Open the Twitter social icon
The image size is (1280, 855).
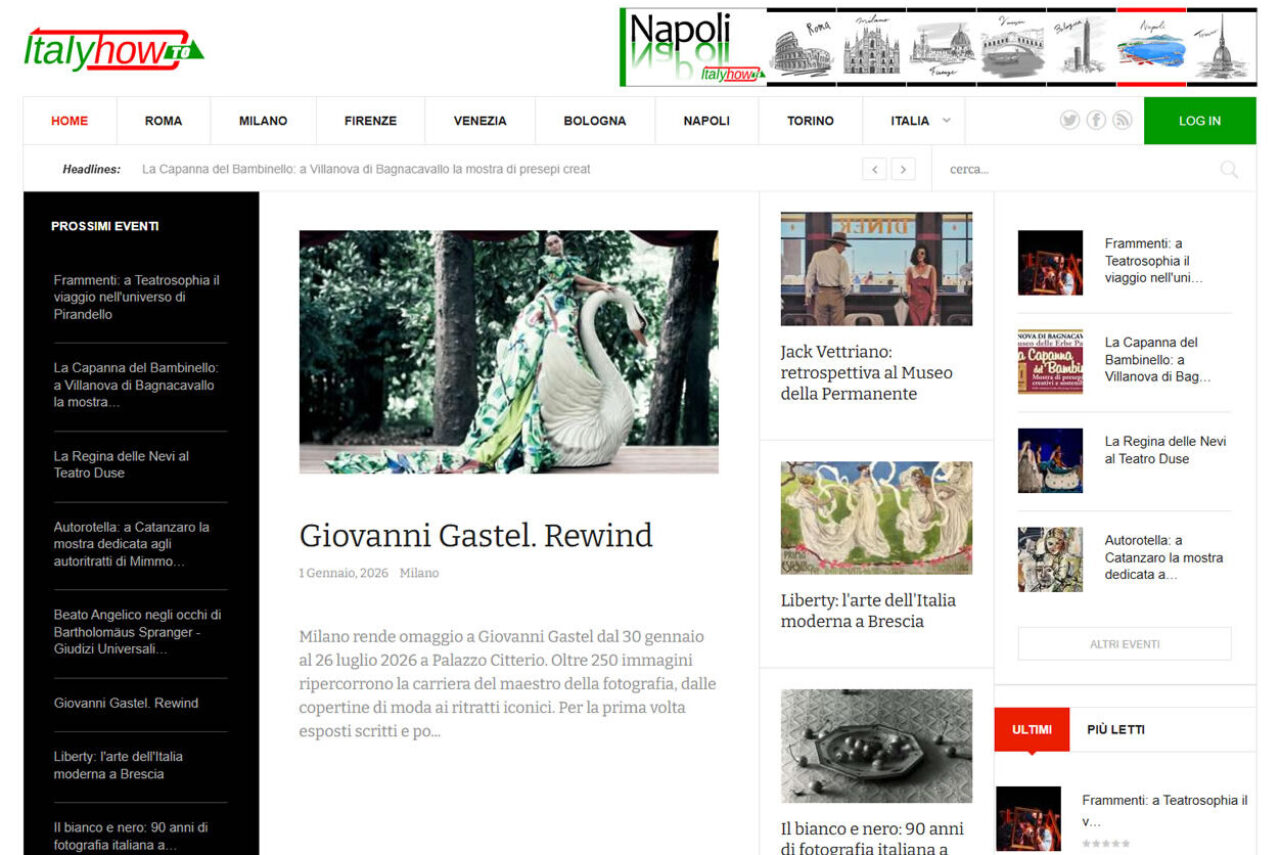point(1069,120)
